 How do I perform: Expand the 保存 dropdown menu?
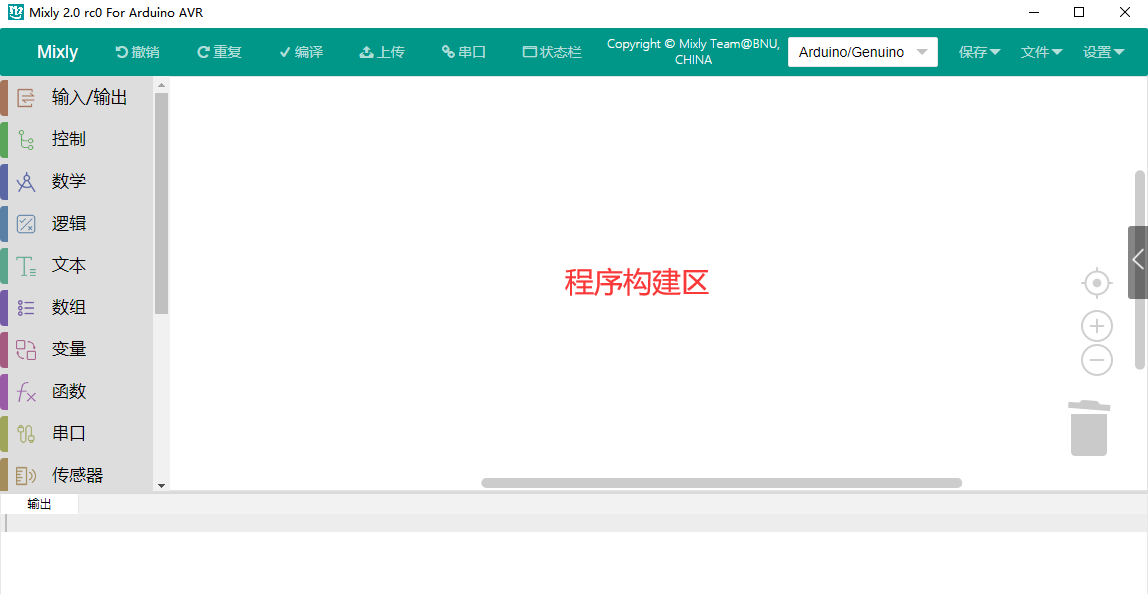coord(979,52)
